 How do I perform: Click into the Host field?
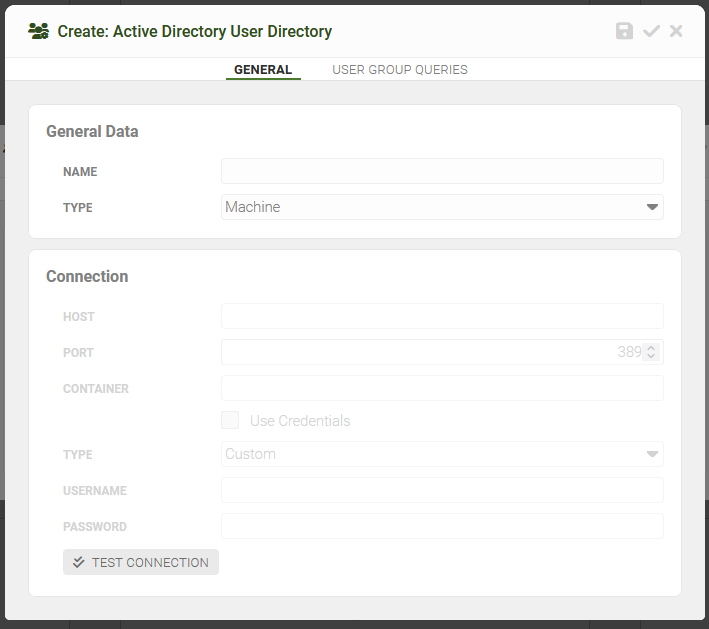click(x=442, y=316)
